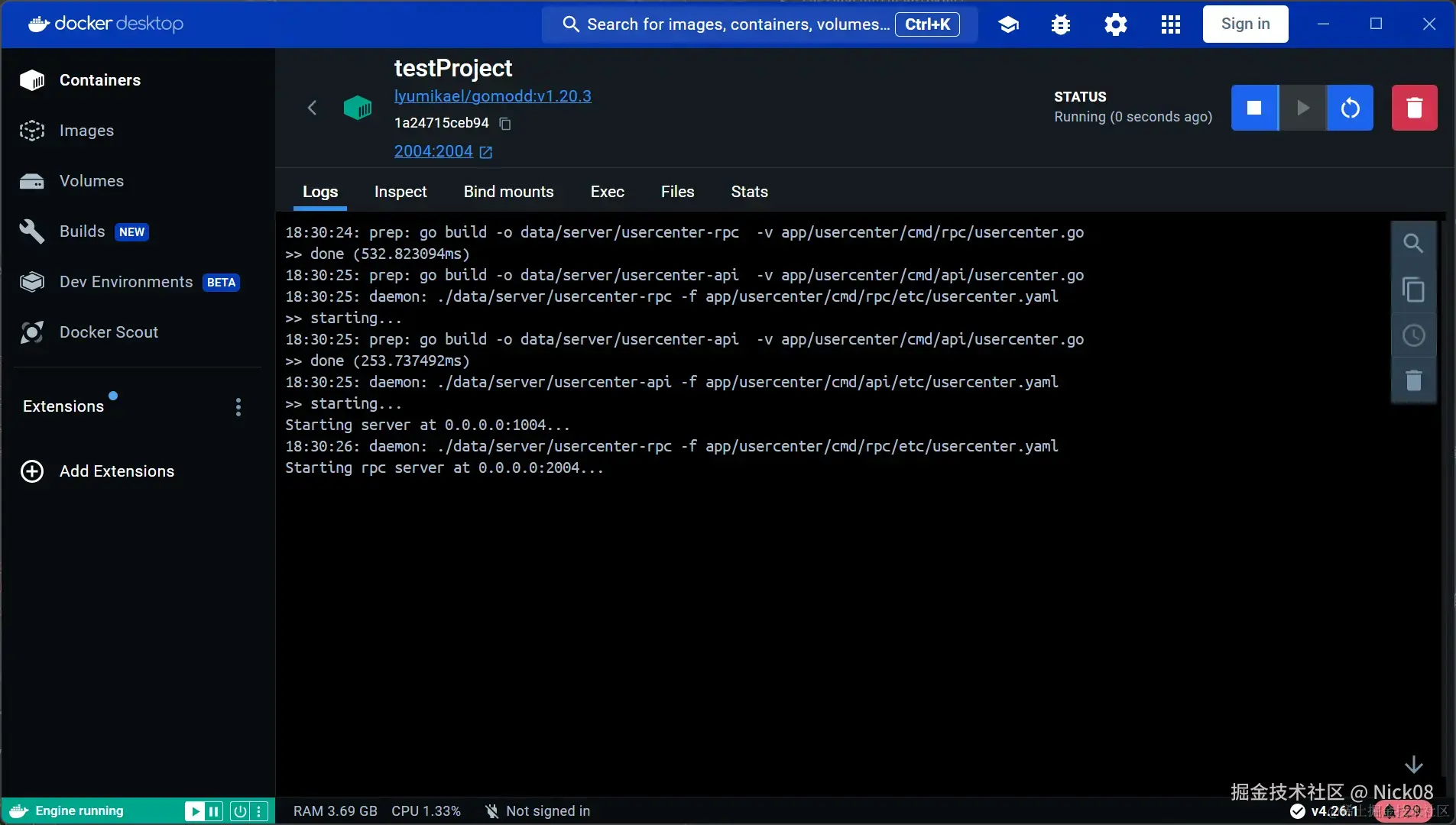Open the Stats tab
Screen dimensions: 1456x825
pos(750,192)
